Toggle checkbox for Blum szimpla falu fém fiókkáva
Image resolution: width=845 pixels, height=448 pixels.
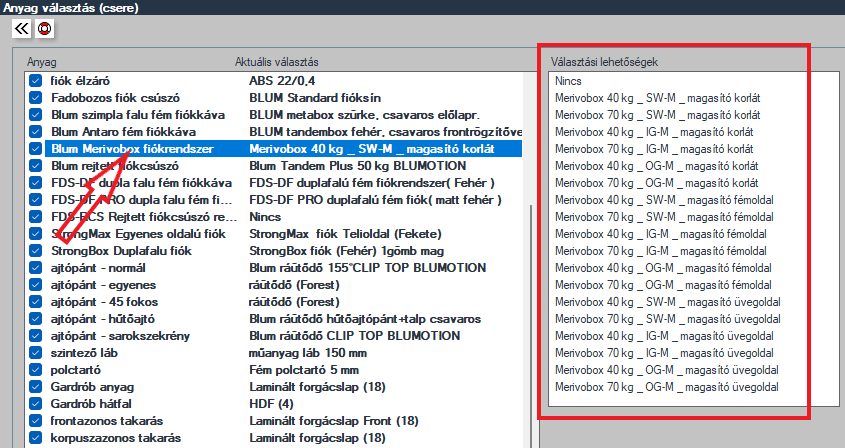tap(36, 115)
